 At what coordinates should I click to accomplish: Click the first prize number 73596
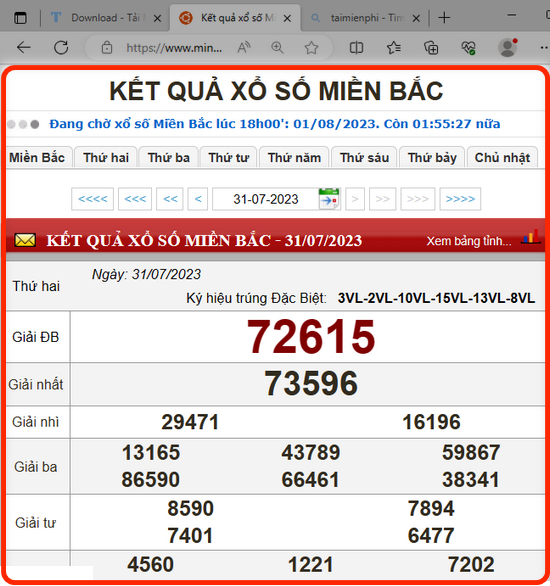coord(311,383)
